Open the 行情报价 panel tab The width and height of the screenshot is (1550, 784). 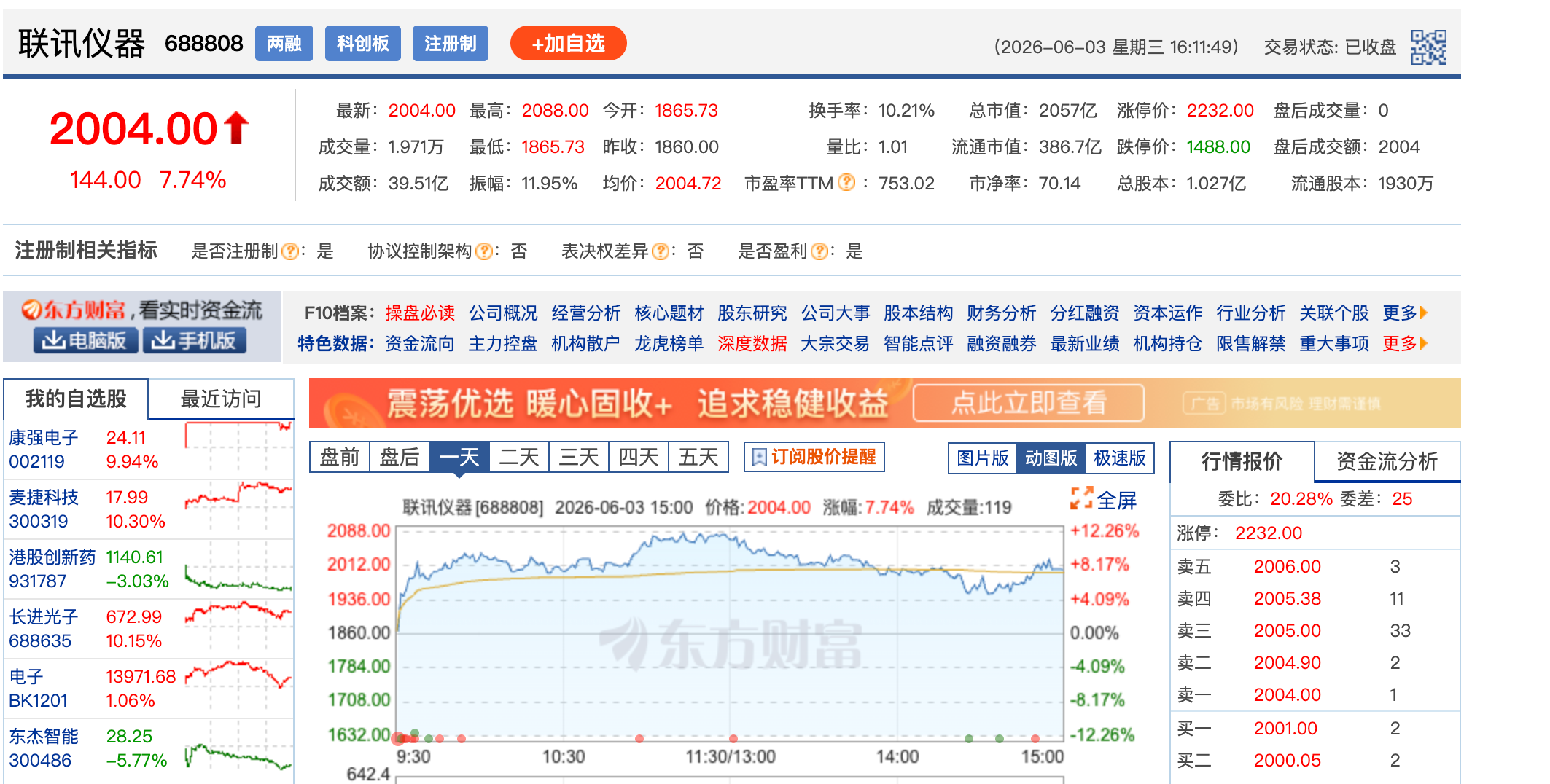[1242, 461]
